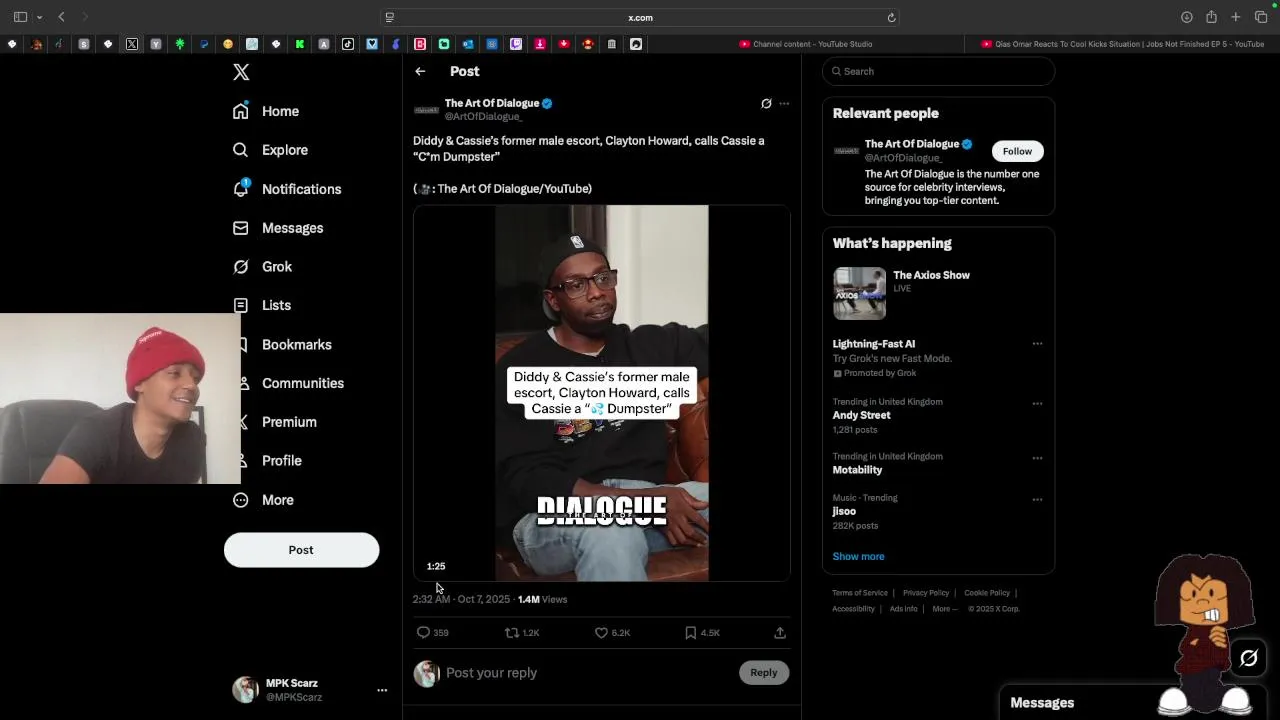This screenshot has height=720, width=1280.
Task: Open the sidebar dropdown chevron in Safari
Action: (39, 17)
